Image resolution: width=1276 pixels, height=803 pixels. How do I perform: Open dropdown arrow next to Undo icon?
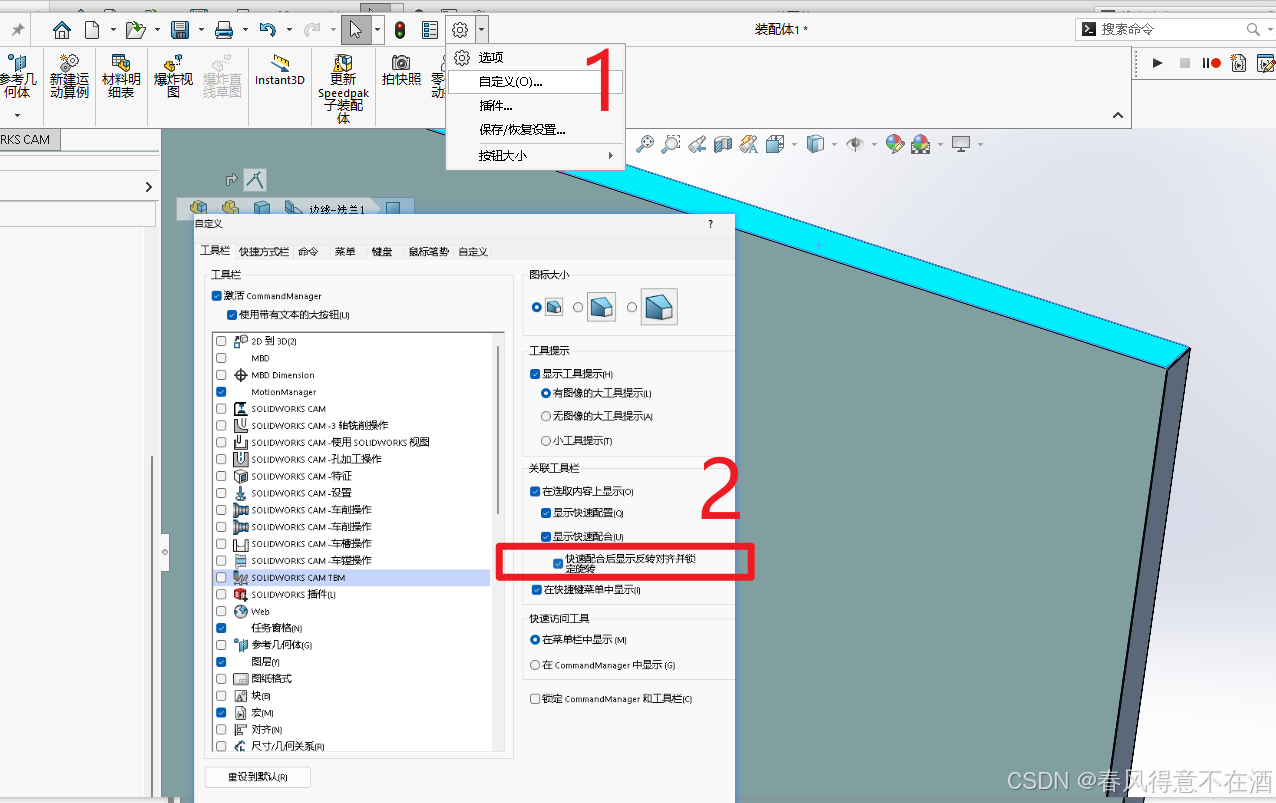point(289,30)
